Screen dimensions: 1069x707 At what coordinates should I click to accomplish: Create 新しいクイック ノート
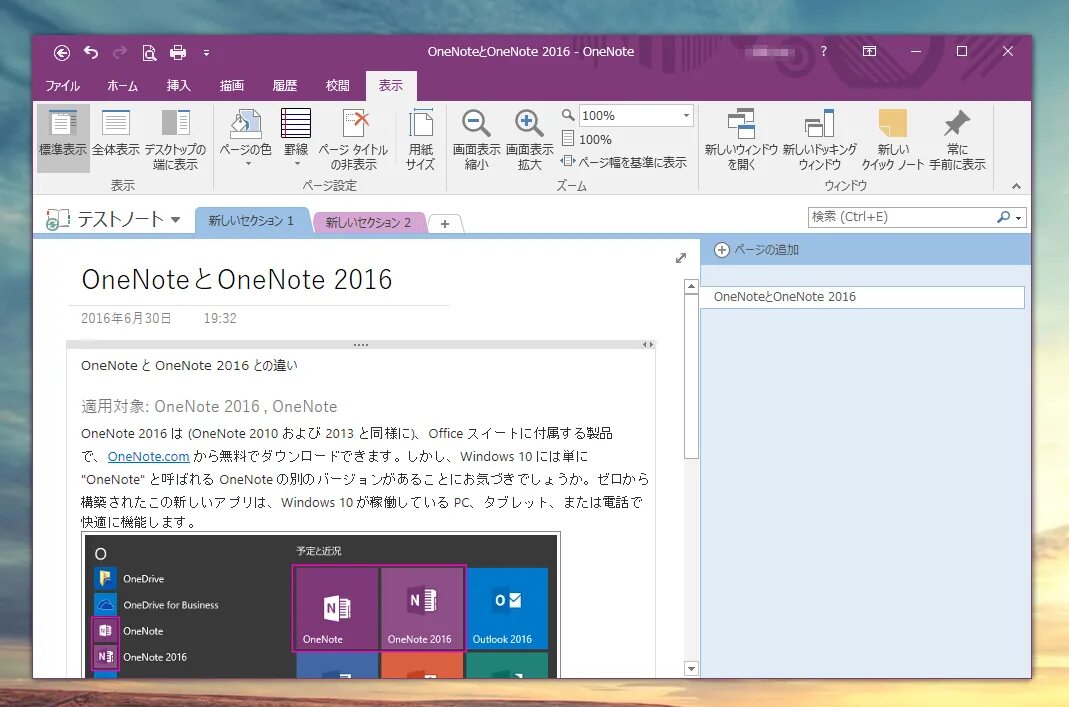pos(892,139)
